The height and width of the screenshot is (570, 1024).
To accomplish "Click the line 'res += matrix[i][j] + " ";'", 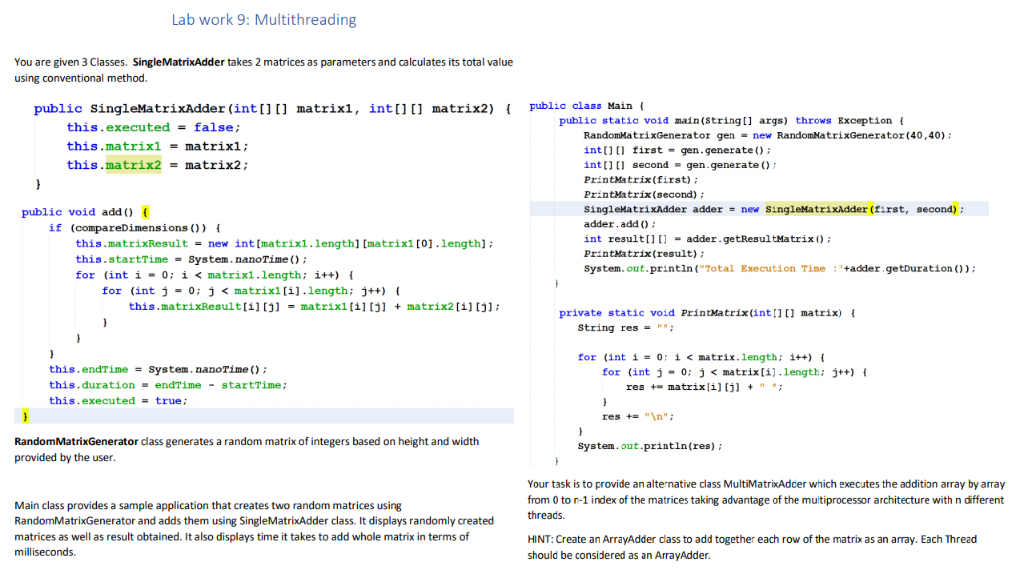I will coord(704,387).
